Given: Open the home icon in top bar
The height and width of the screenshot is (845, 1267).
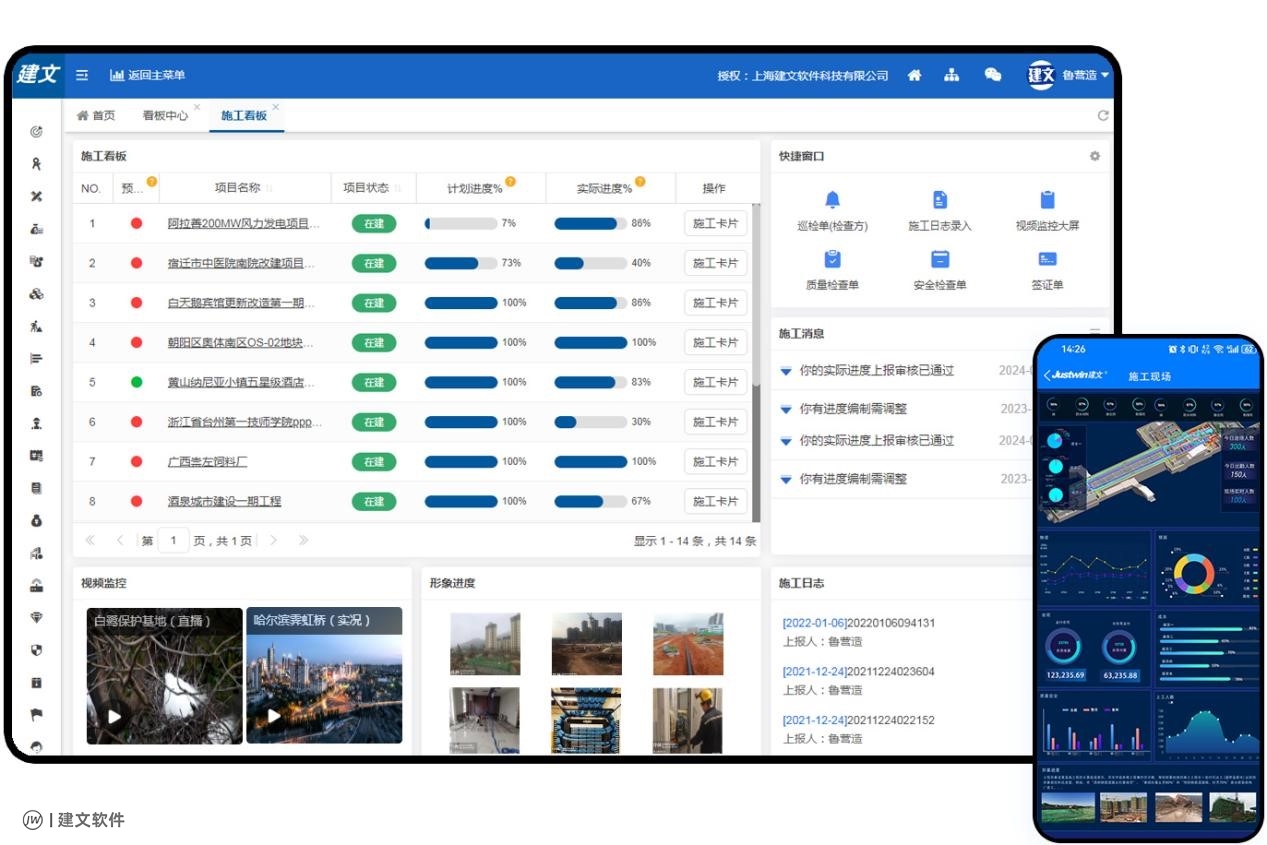Looking at the screenshot, I should point(914,75).
